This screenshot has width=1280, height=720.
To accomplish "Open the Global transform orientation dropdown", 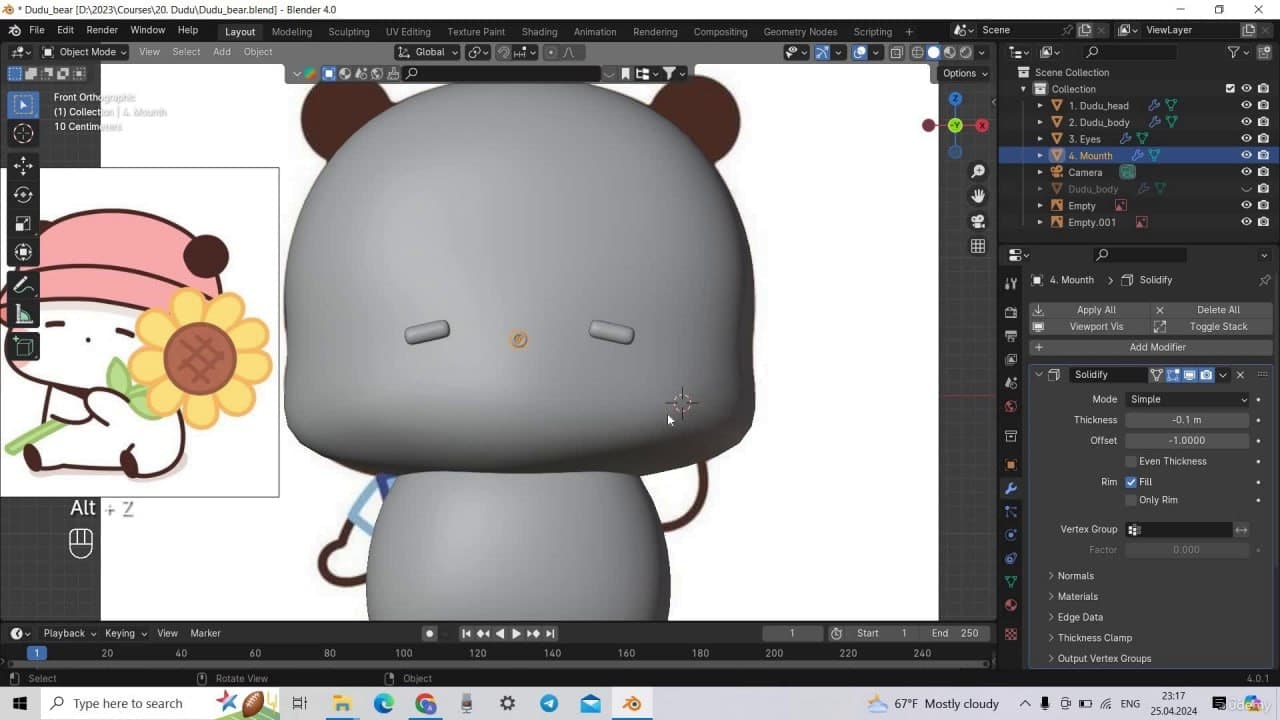I will [x=428, y=52].
